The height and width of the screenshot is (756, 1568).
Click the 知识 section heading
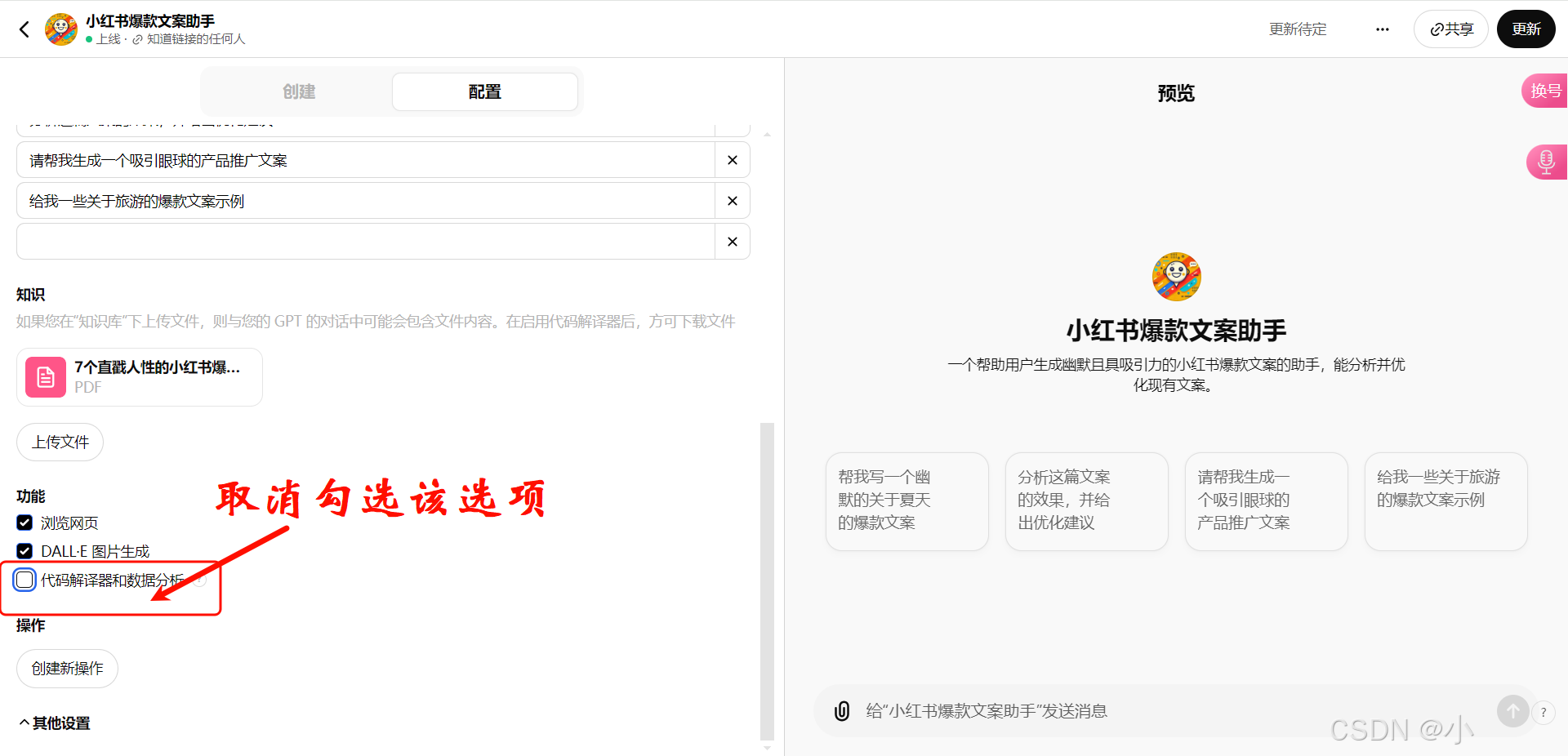pyautogui.click(x=31, y=295)
